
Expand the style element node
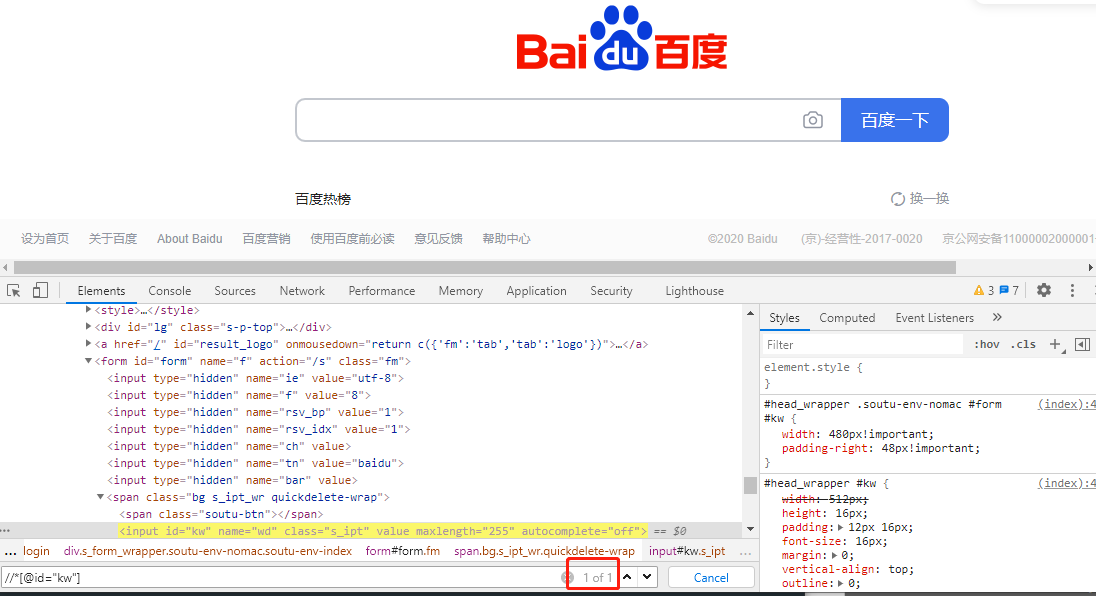tap(89, 309)
